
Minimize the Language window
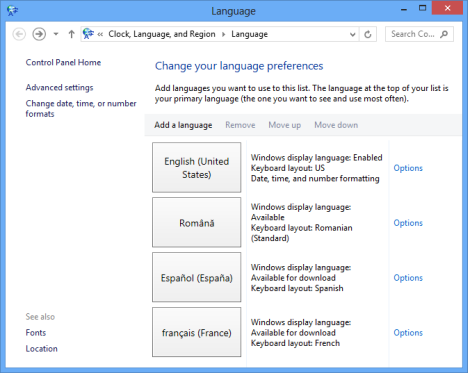(x=404, y=9)
